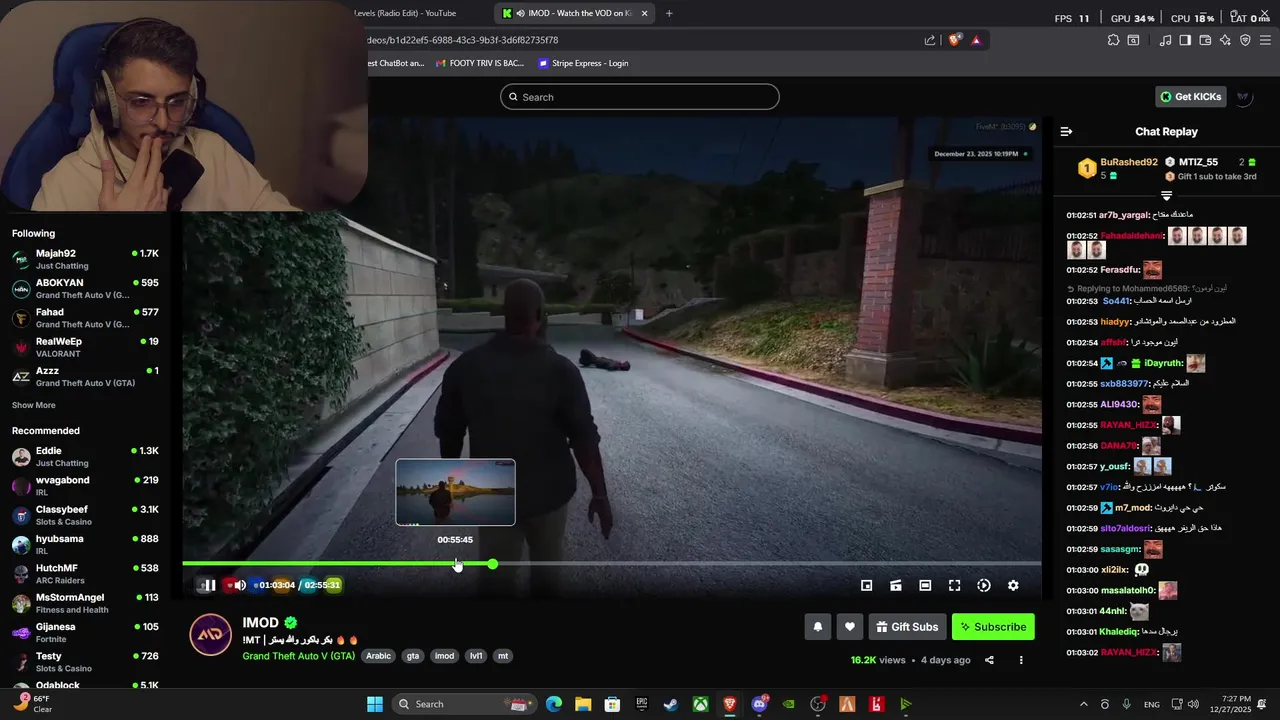This screenshot has width=1280, height=720.
Task: Select the lvl1 tag
Action: point(476,656)
